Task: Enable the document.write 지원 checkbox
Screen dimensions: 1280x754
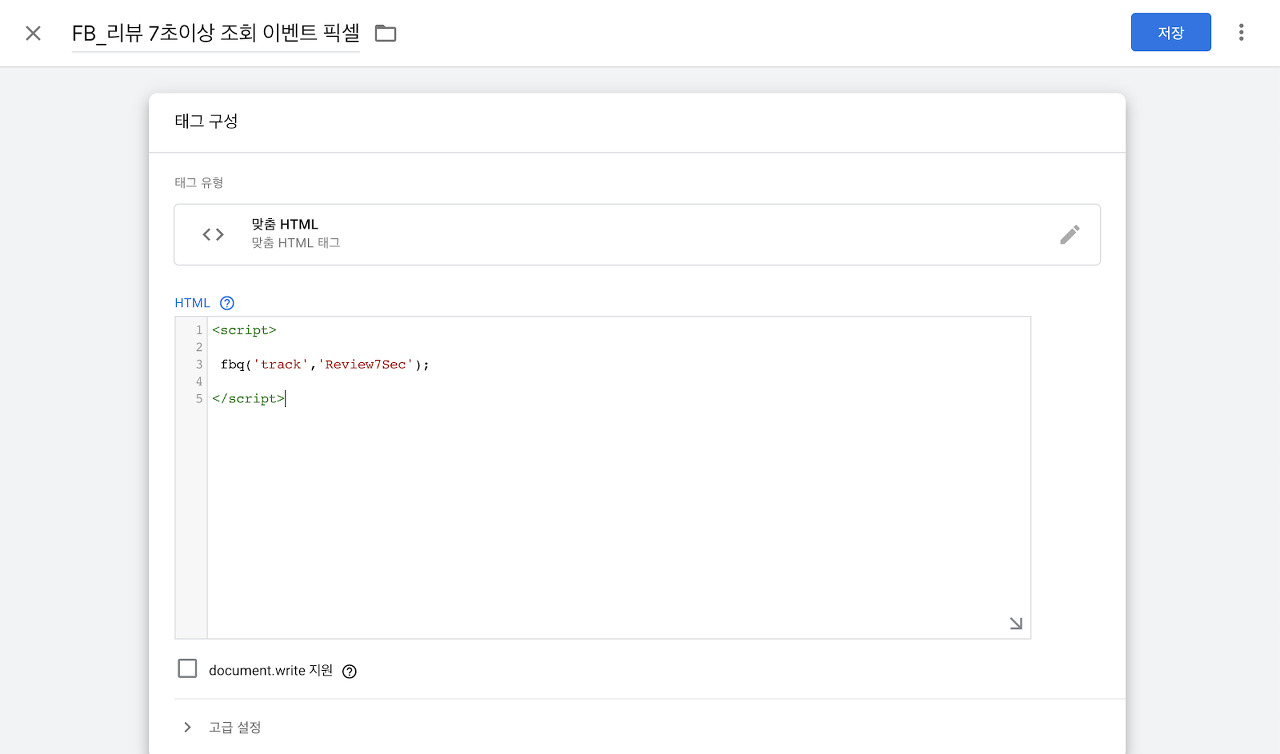Action: point(187,669)
